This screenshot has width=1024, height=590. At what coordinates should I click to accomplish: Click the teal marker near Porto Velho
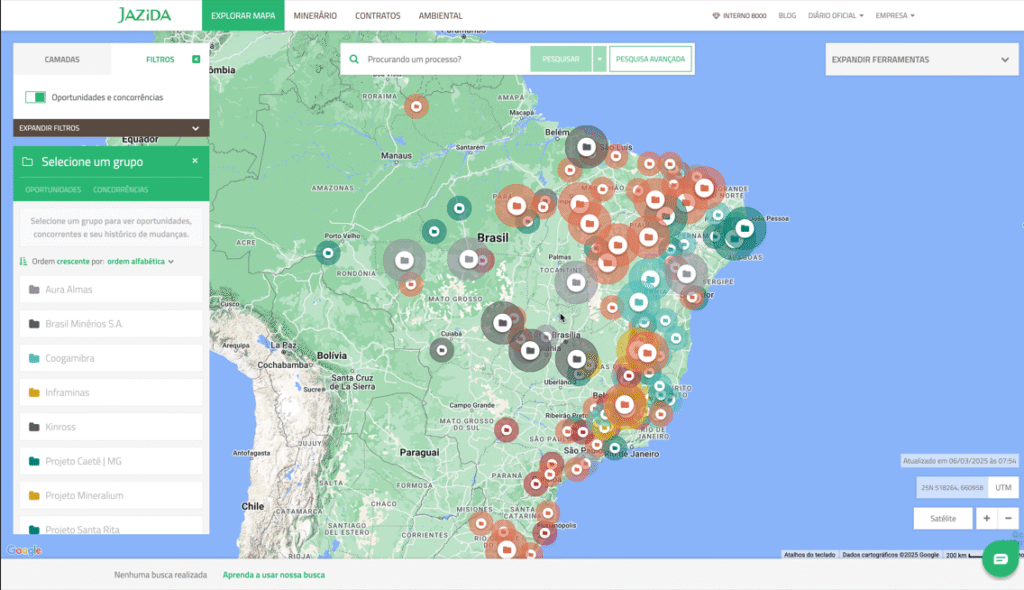click(328, 253)
